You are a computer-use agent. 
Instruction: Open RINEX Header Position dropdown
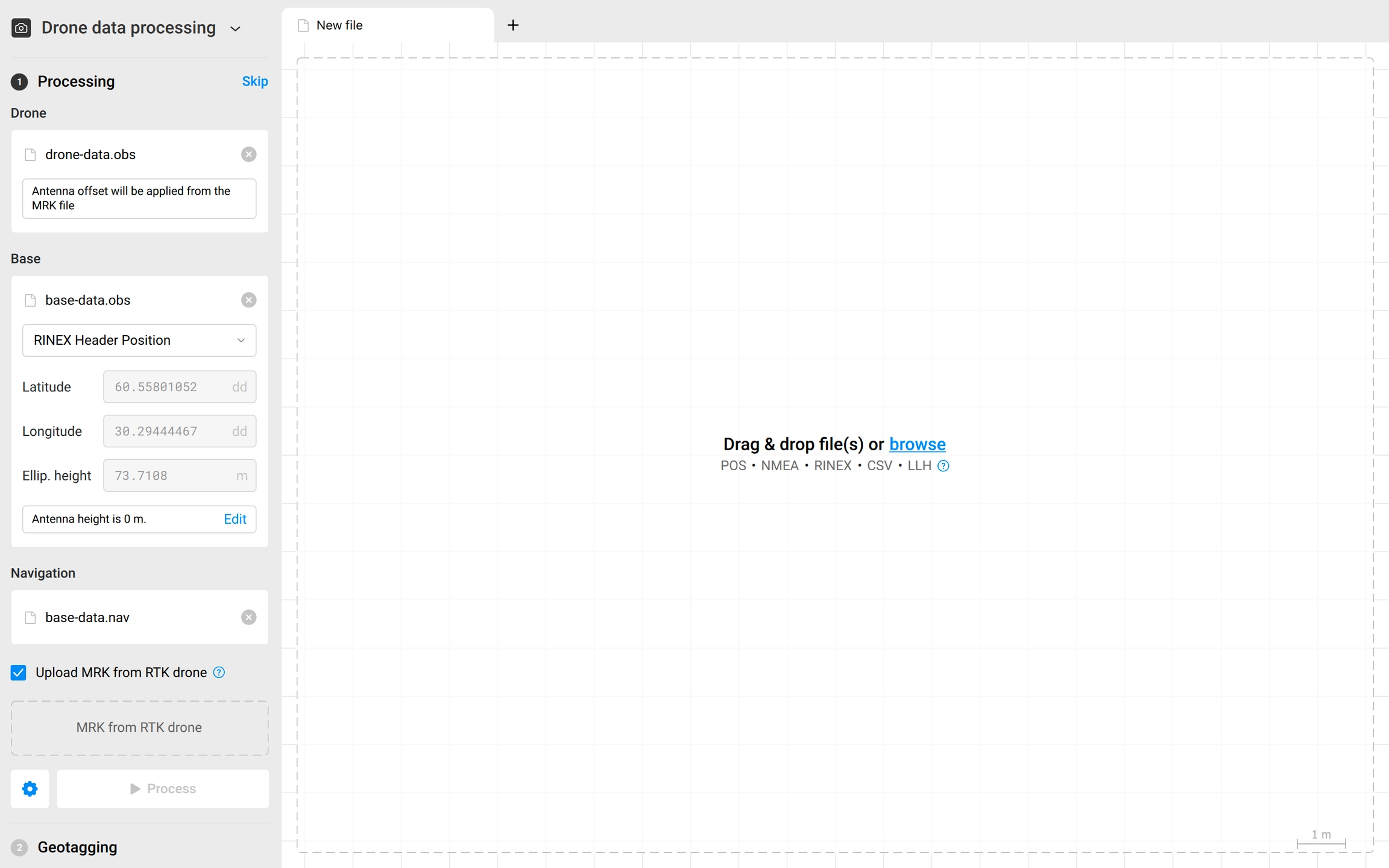point(139,341)
